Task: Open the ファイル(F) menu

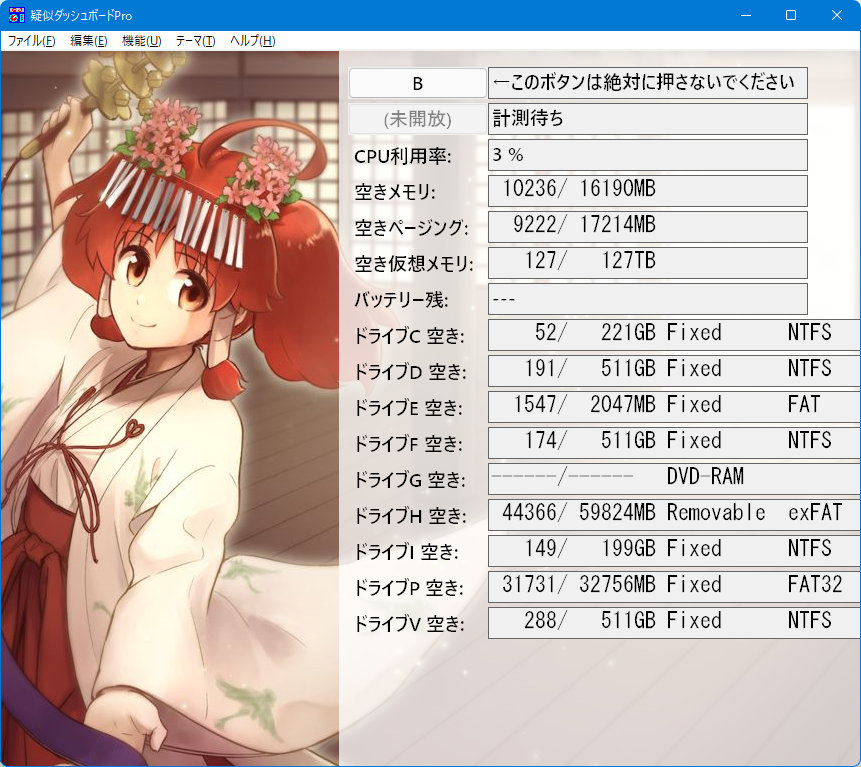Action: tap(31, 41)
